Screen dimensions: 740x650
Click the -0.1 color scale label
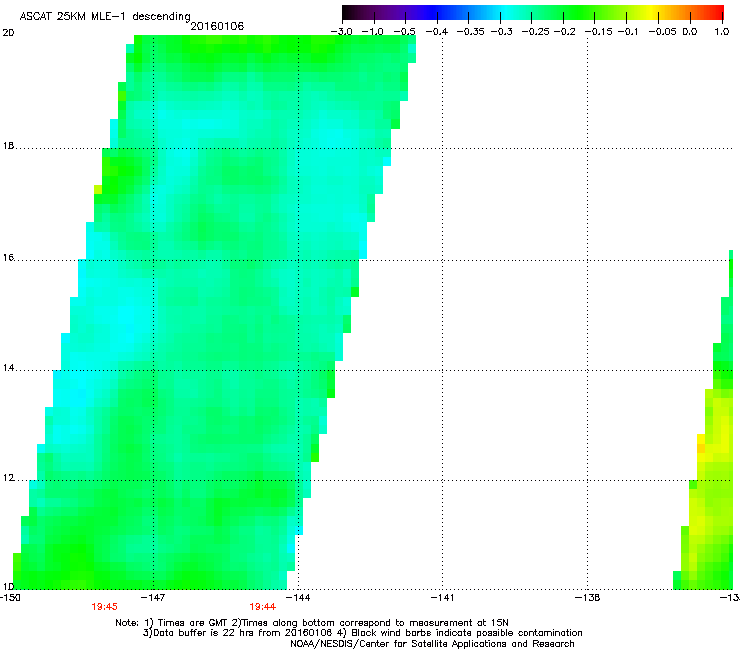tap(627, 32)
